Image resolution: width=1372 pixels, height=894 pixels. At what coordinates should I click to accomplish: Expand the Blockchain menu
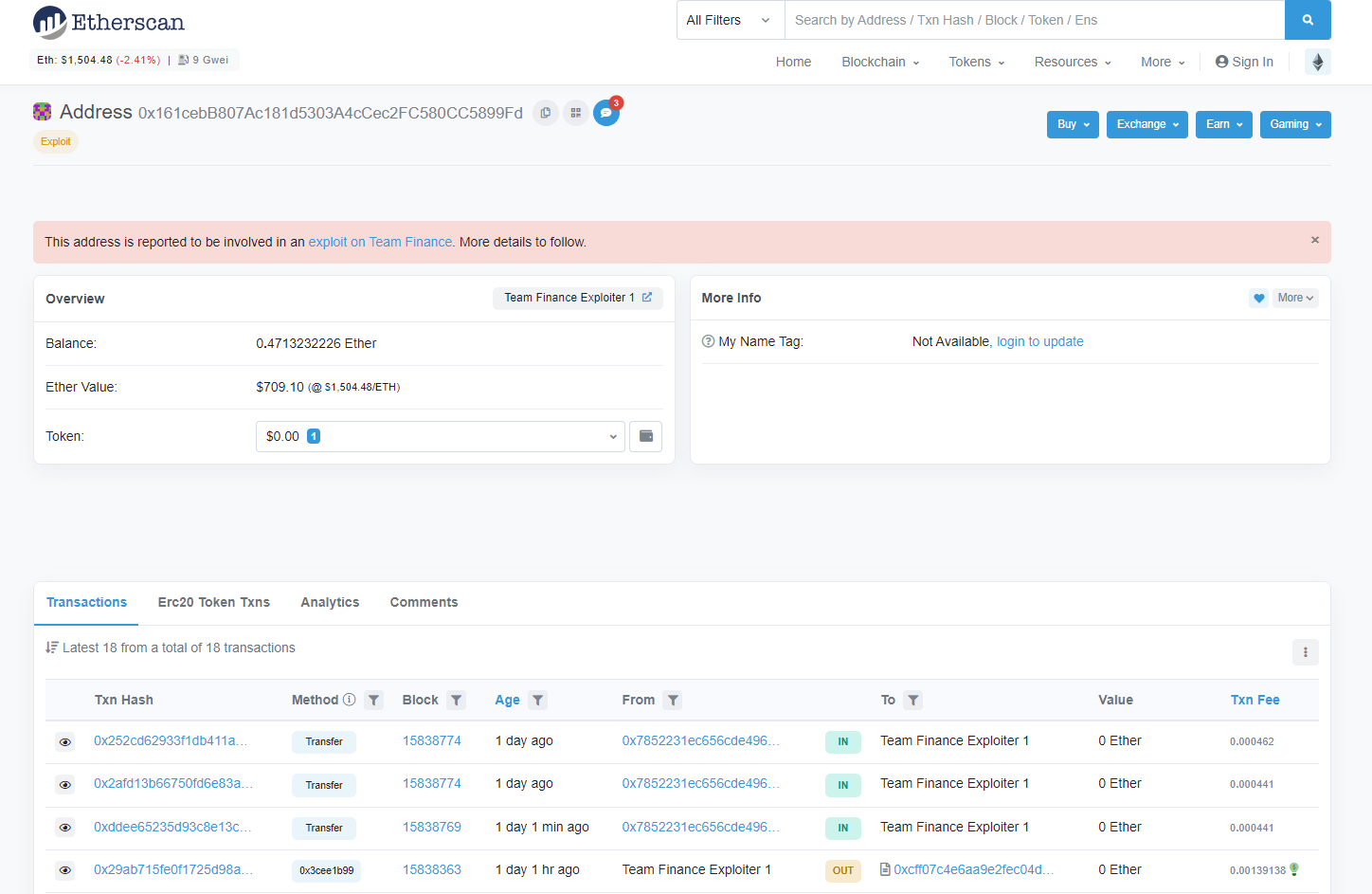[x=880, y=62]
